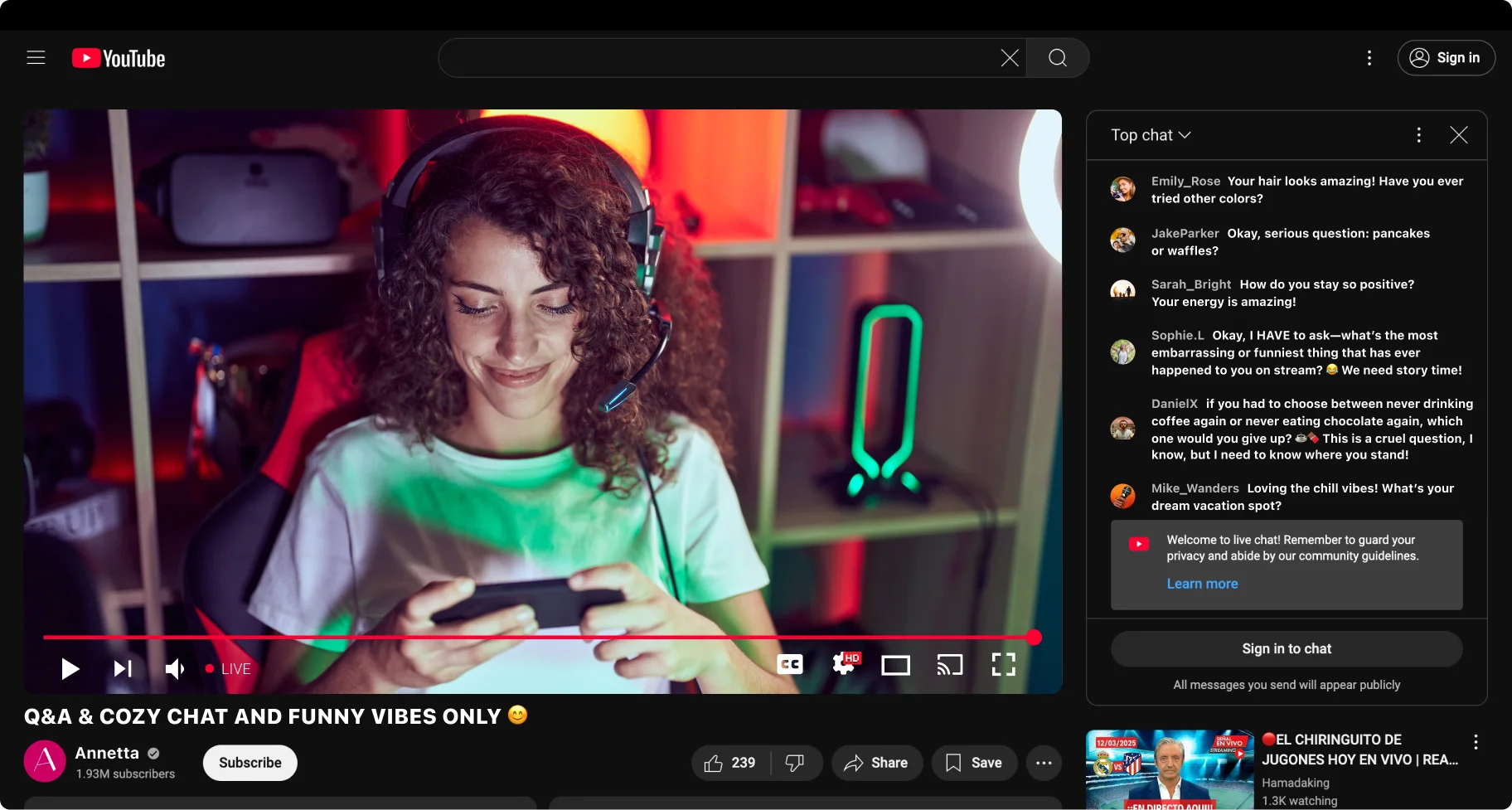1512x810 pixels.
Task: Follow the Learn more link in chat
Action: tap(1202, 584)
